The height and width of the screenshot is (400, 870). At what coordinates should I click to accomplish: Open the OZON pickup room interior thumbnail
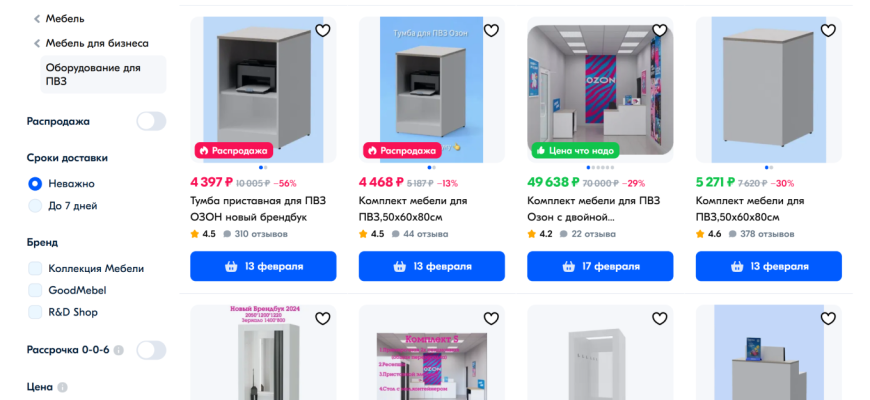[x=600, y=90]
